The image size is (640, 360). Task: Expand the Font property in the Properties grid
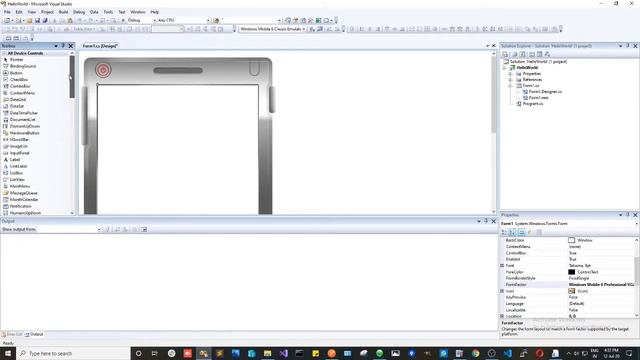pyautogui.click(x=502, y=266)
